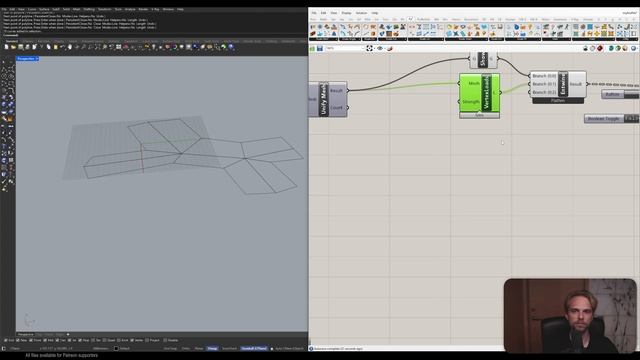Click the Undo arrow icon in Rhino toolbar
Image resolution: width=640 pixels, height=360 pixels.
[62, 47]
